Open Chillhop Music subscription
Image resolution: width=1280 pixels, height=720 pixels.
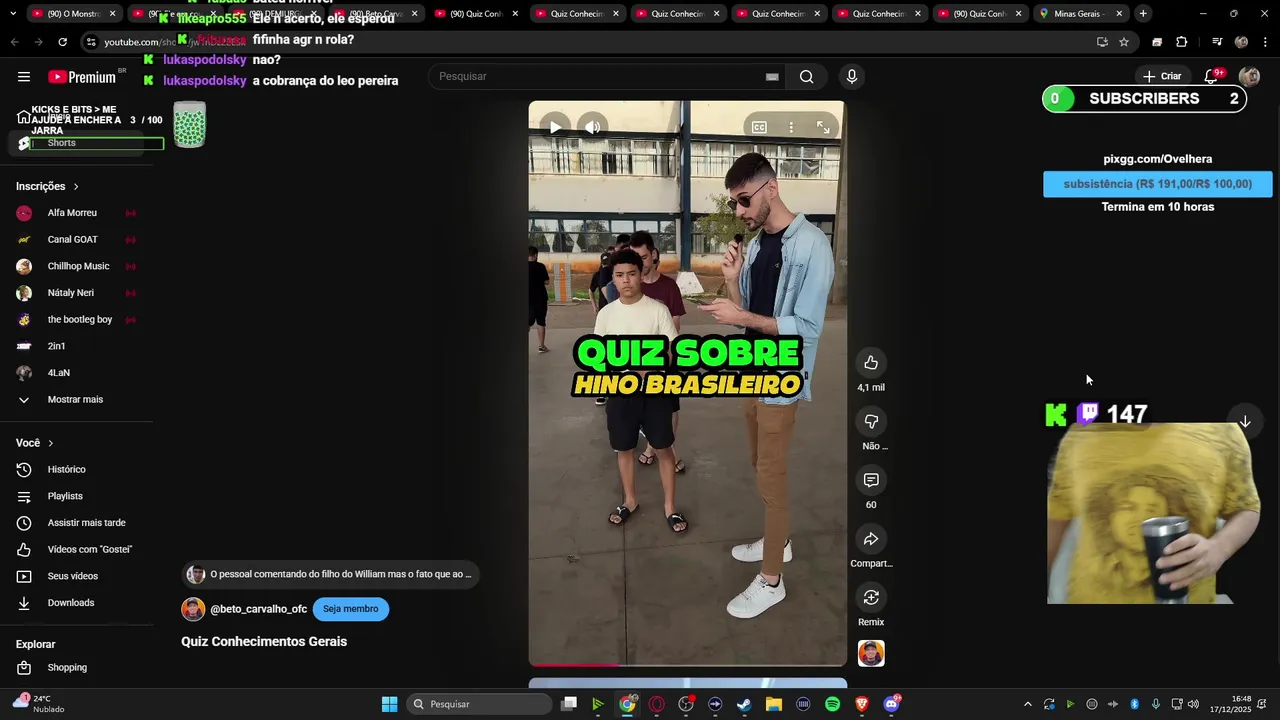[x=77, y=266]
